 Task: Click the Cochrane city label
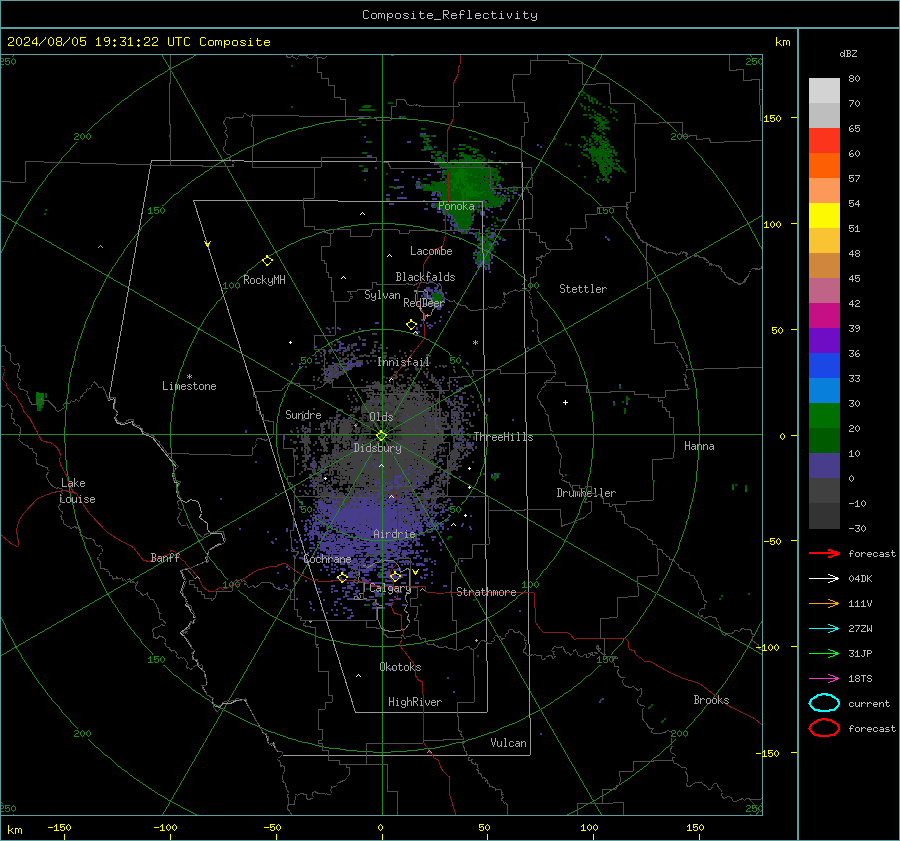327,559
